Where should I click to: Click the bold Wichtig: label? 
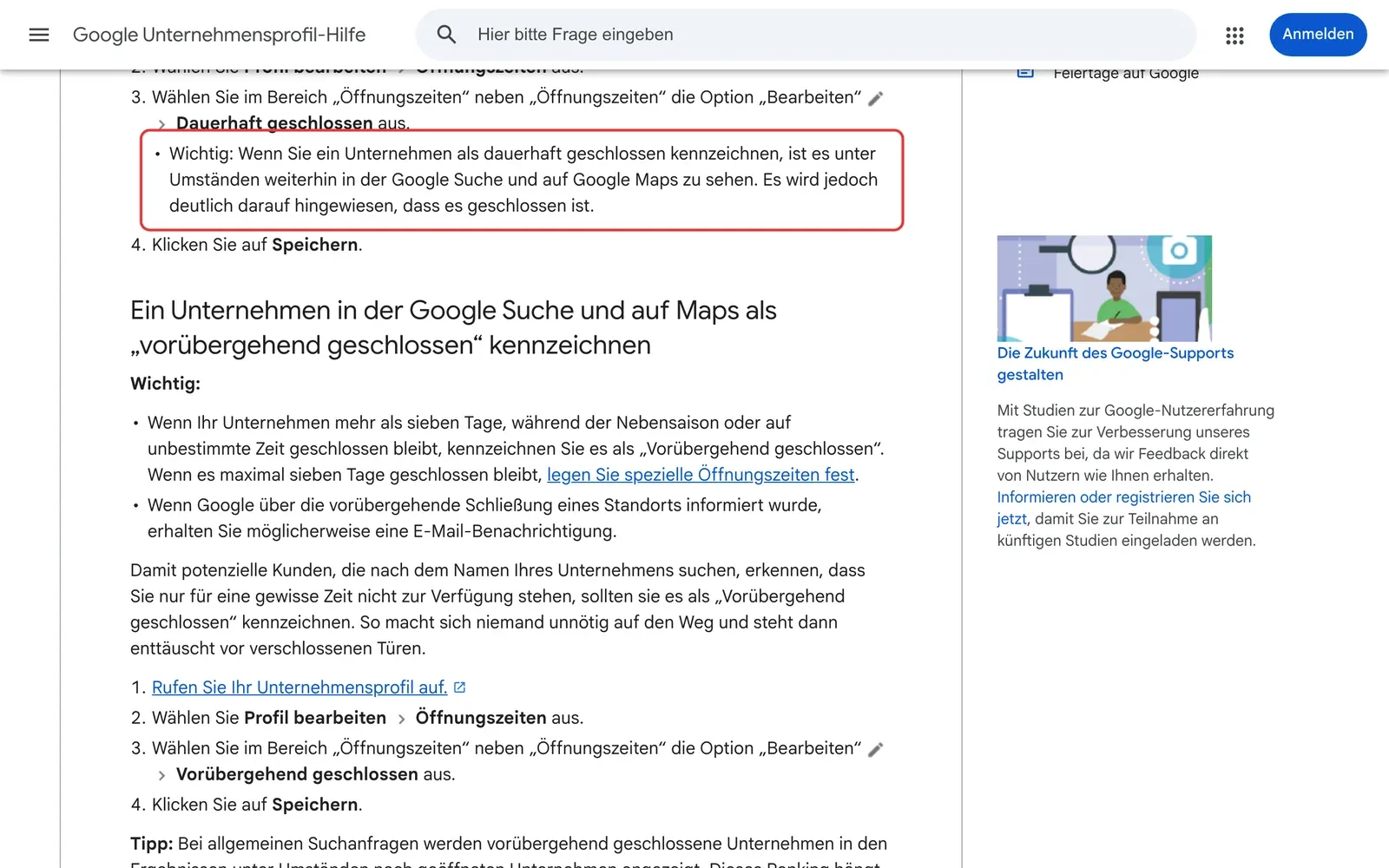click(x=165, y=384)
